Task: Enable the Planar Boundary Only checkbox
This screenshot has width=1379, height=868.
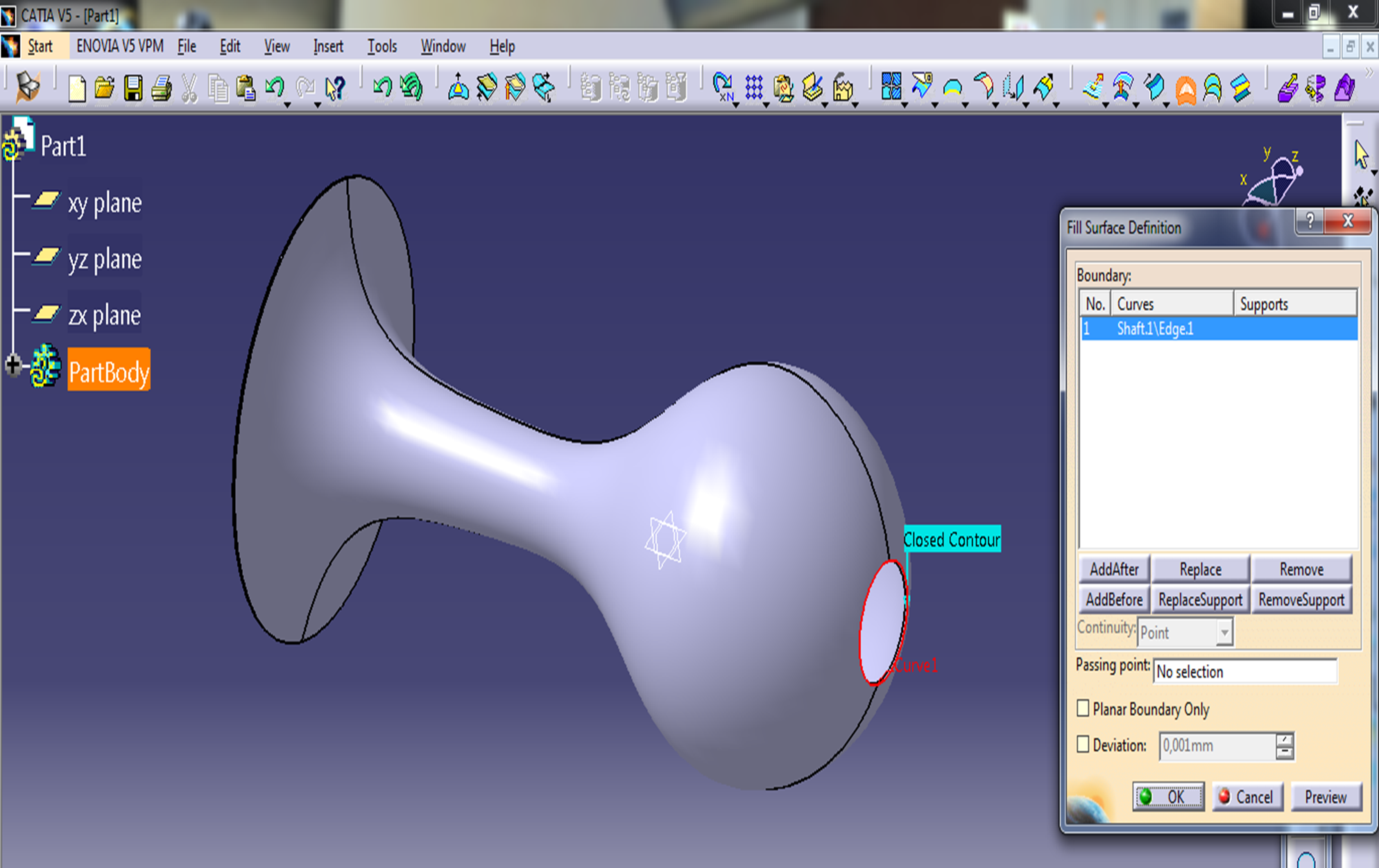Action: pos(1083,709)
